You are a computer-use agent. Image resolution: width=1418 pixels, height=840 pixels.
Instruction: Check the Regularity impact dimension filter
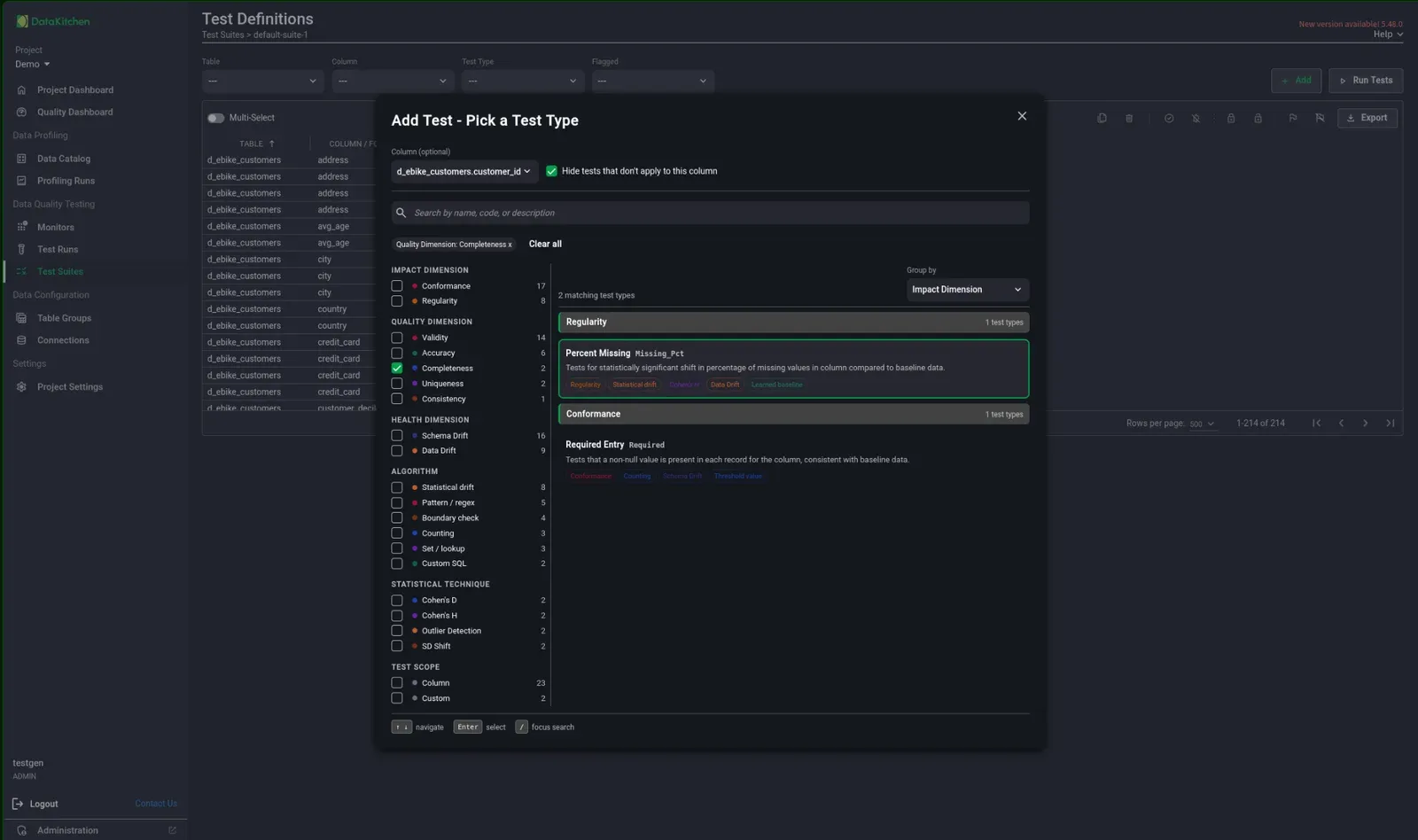click(x=397, y=301)
